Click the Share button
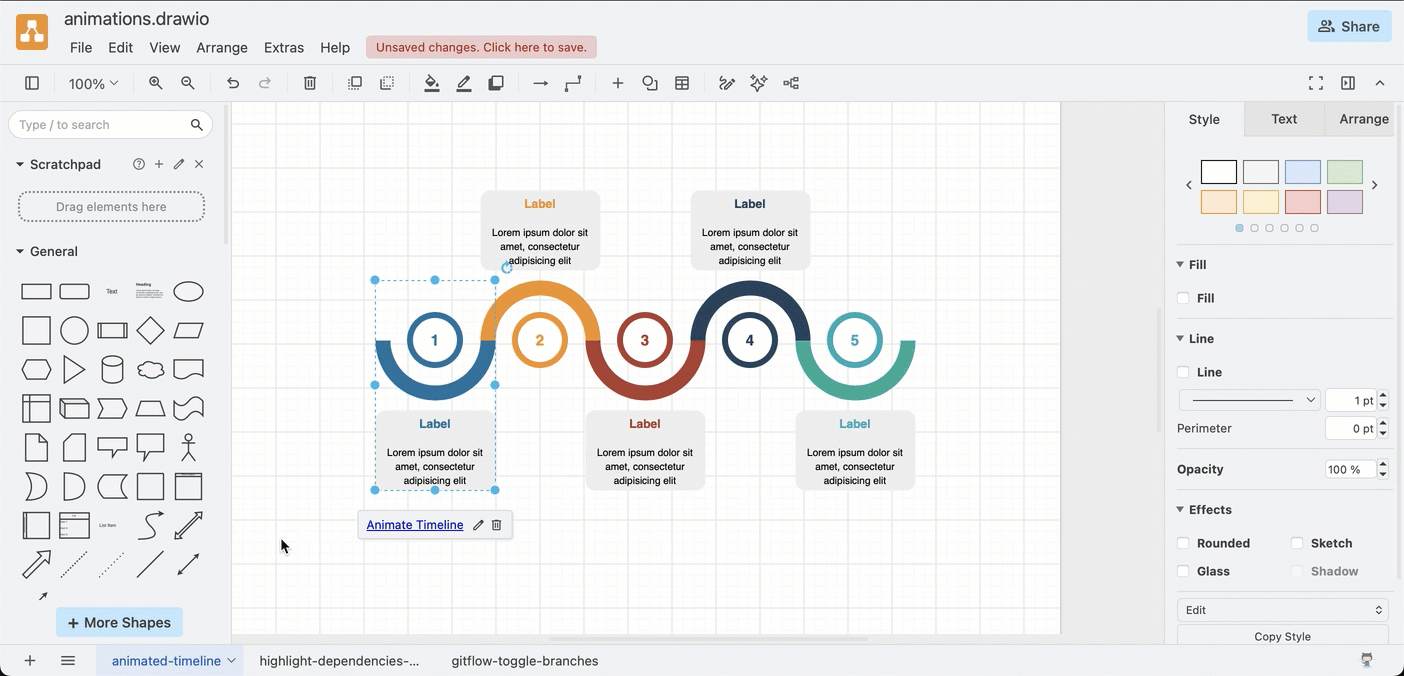This screenshot has height=676, width=1404. [1349, 26]
